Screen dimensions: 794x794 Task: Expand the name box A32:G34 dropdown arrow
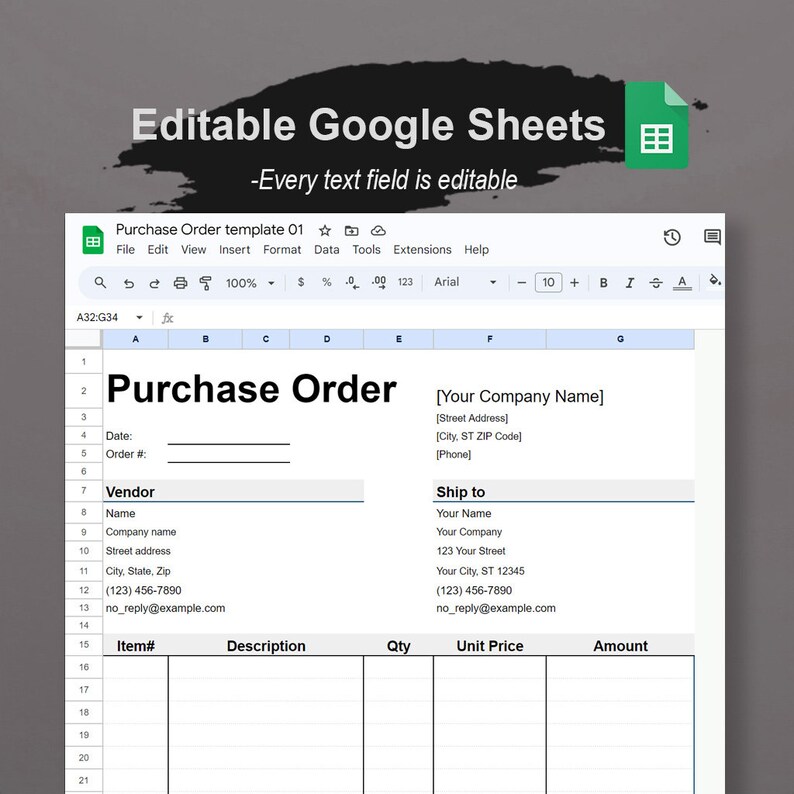[x=139, y=317]
